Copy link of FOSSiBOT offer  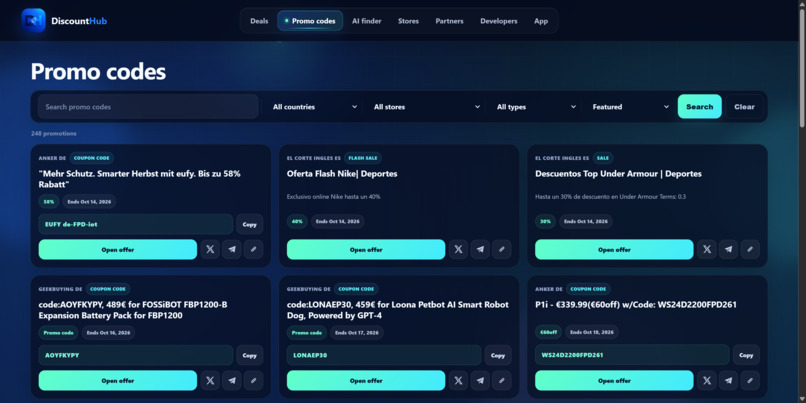253,380
